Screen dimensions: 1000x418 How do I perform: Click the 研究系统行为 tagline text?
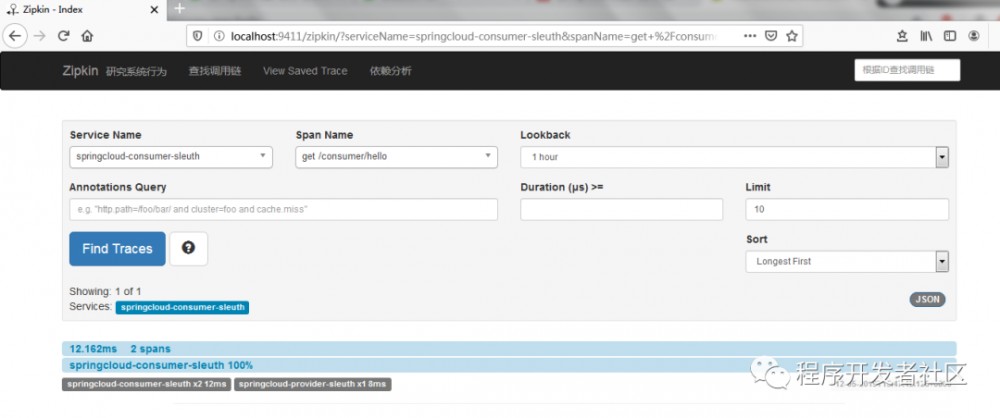pos(136,71)
